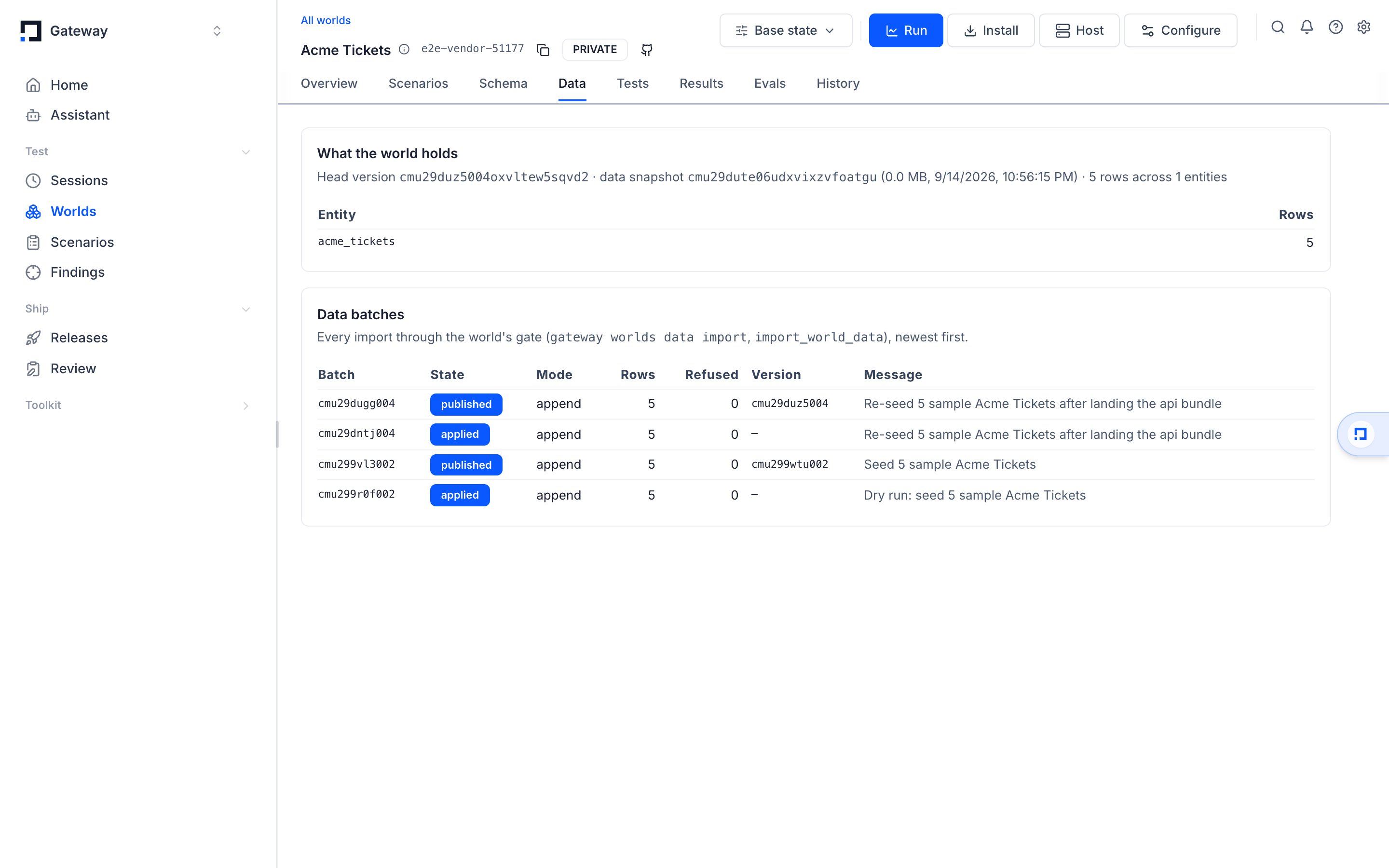
Task: Switch to the Results tab
Action: 701,84
